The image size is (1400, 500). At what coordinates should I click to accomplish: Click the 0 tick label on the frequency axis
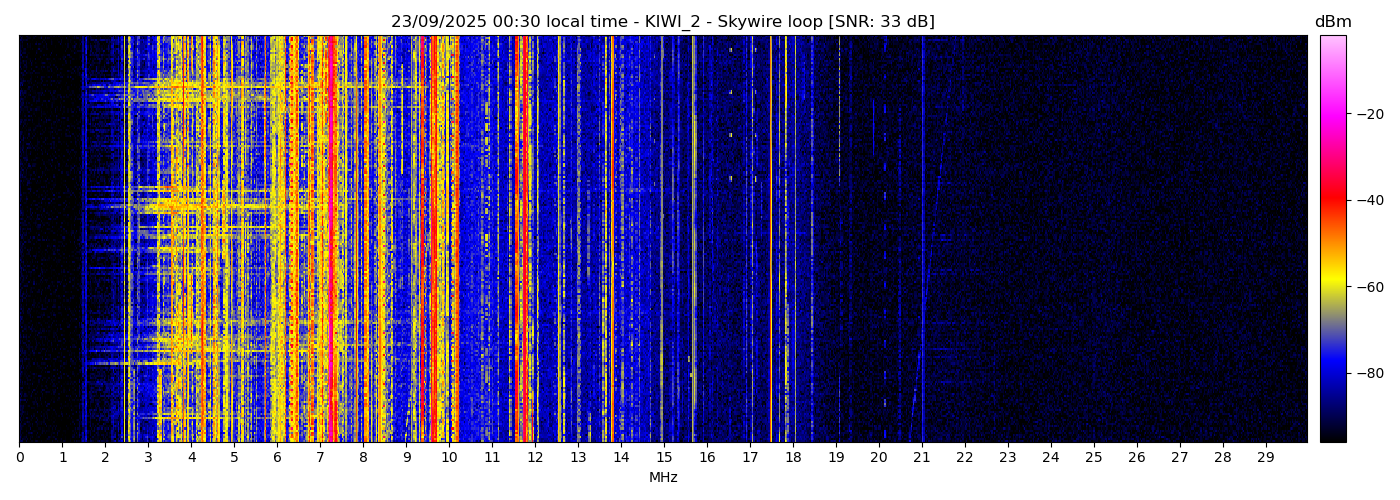pyautogui.click(x=19, y=458)
